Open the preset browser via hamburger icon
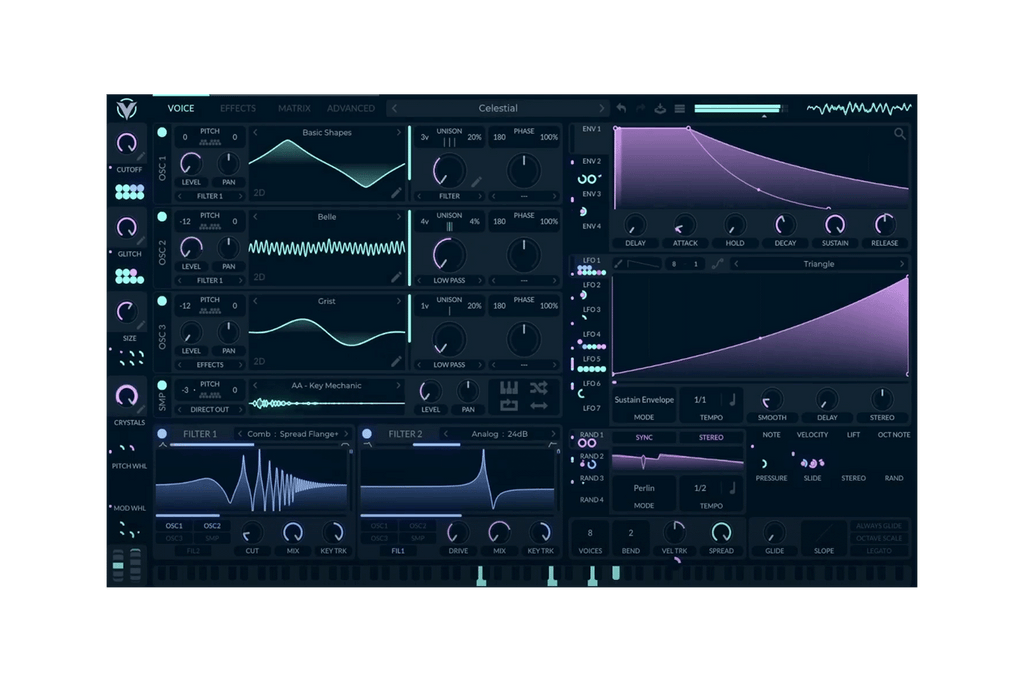 tap(680, 107)
